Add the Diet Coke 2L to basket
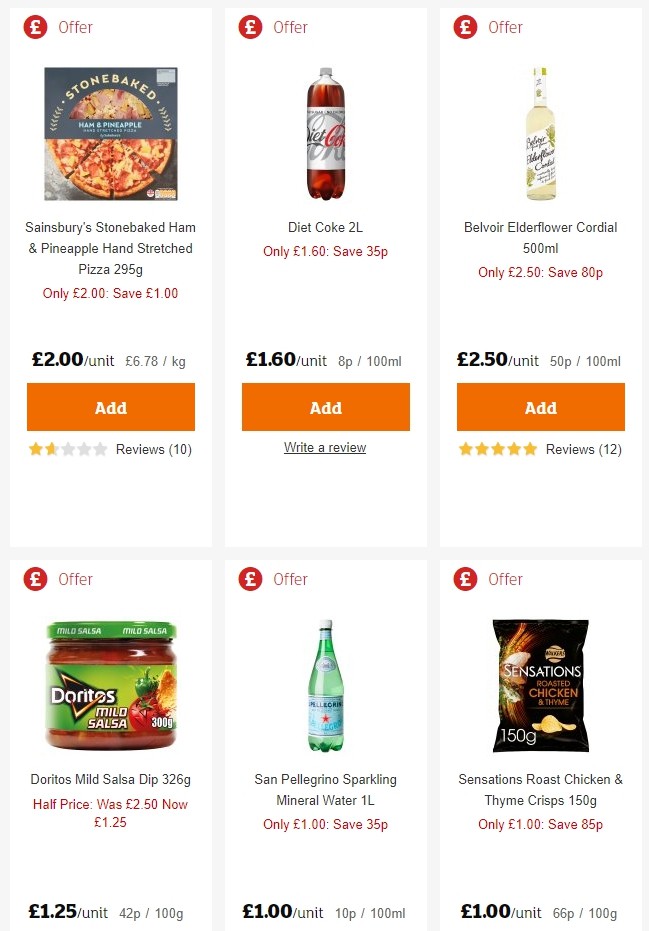The image size is (649, 931). click(x=325, y=407)
